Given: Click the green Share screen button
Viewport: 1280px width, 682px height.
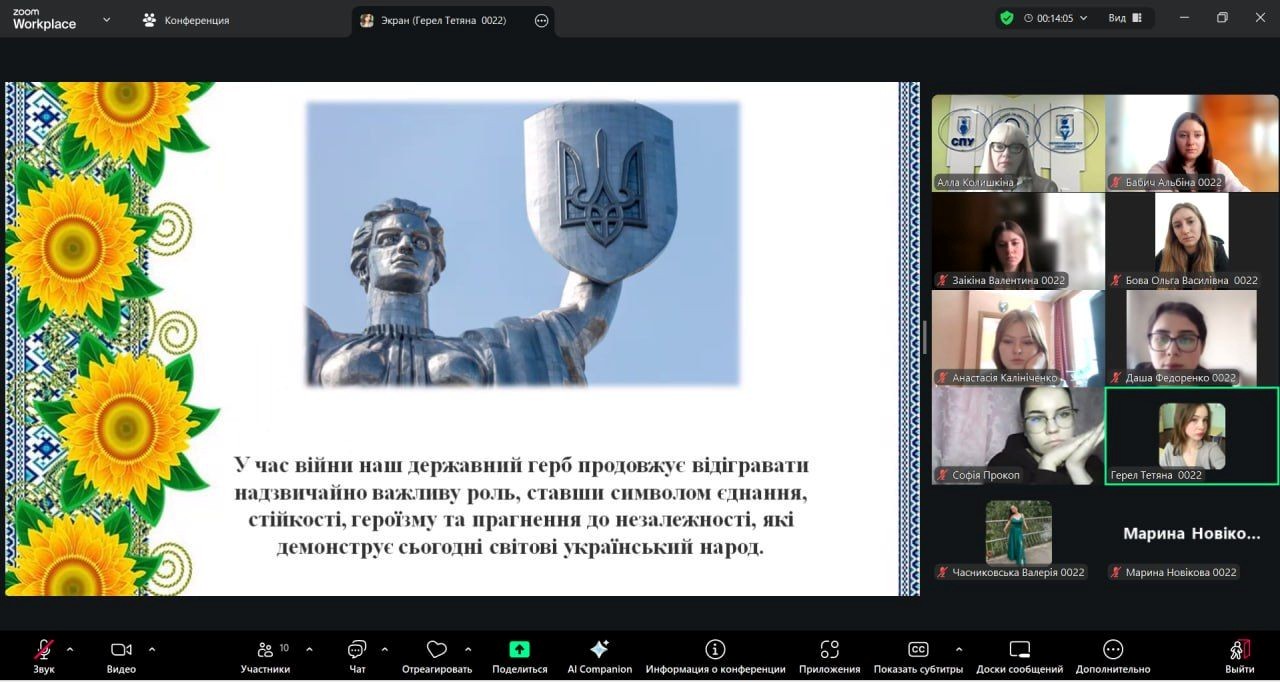Looking at the screenshot, I should click(x=519, y=650).
